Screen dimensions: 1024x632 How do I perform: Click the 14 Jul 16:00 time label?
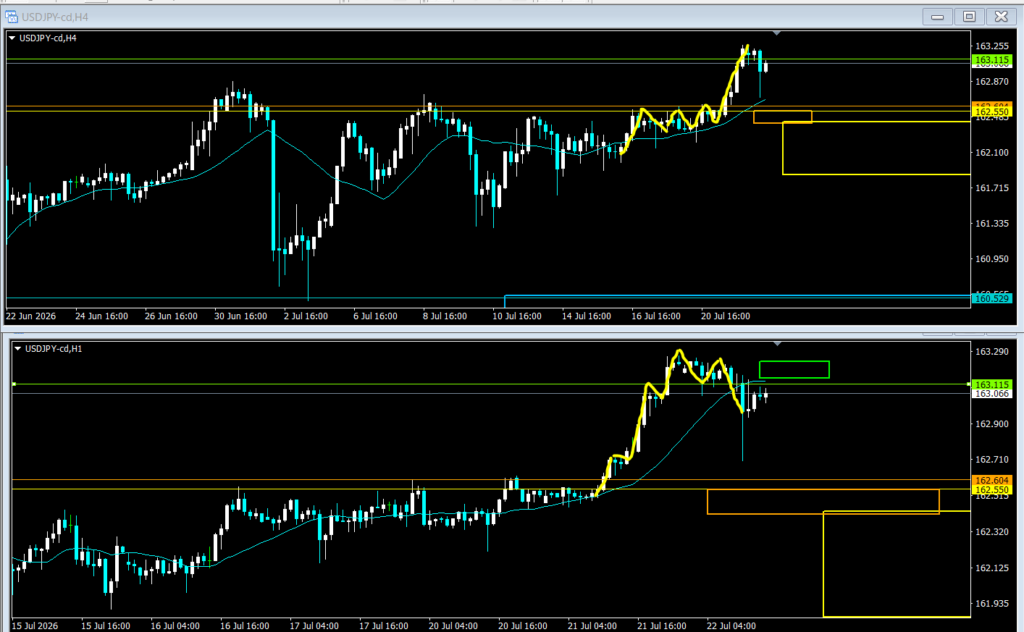point(586,316)
